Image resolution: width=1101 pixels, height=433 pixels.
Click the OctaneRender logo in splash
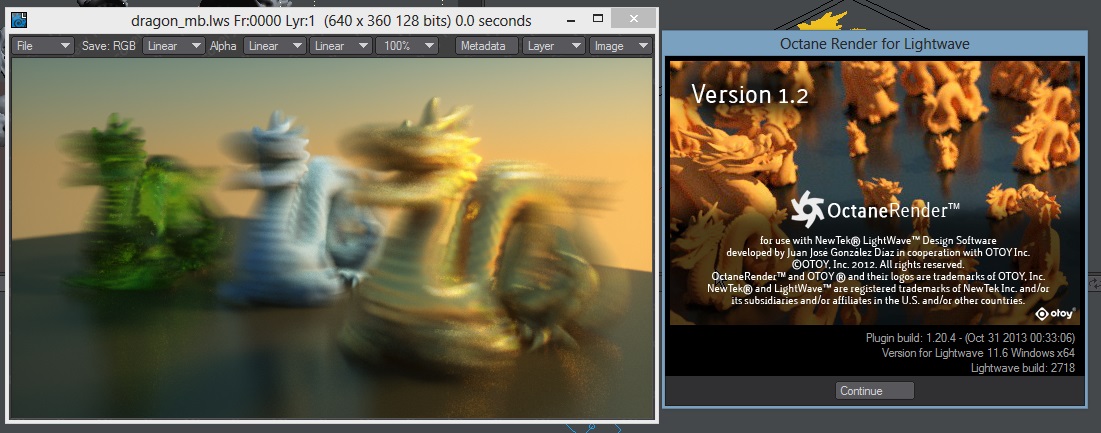(876, 209)
